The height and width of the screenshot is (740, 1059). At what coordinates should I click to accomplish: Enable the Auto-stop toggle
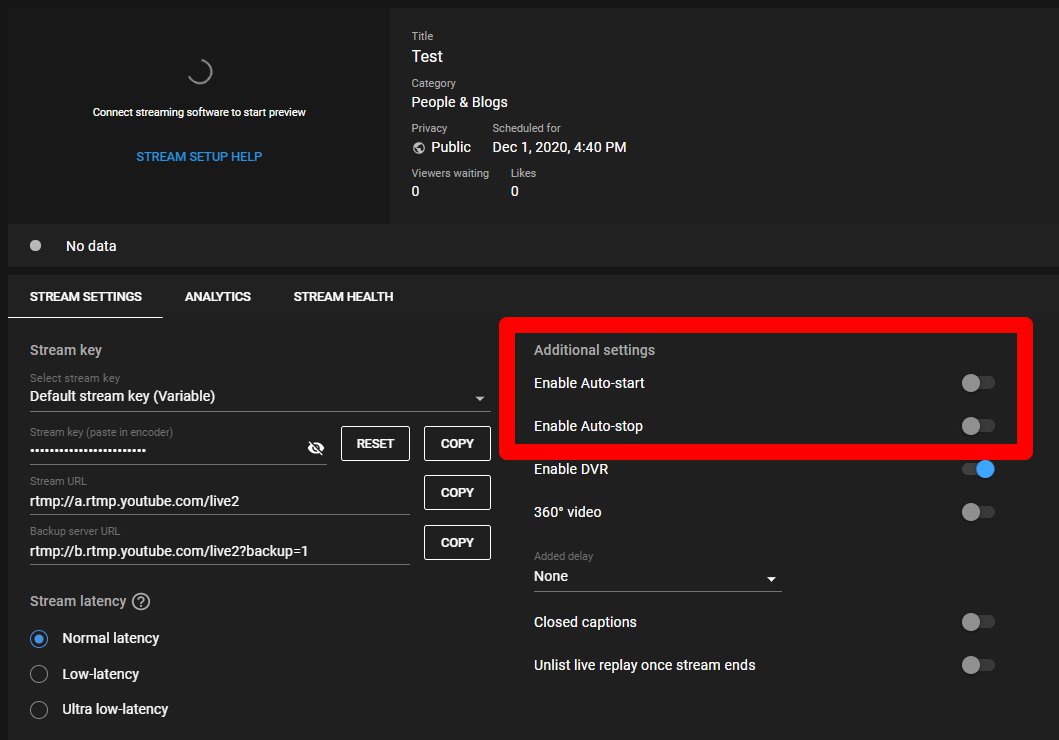(977, 426)
